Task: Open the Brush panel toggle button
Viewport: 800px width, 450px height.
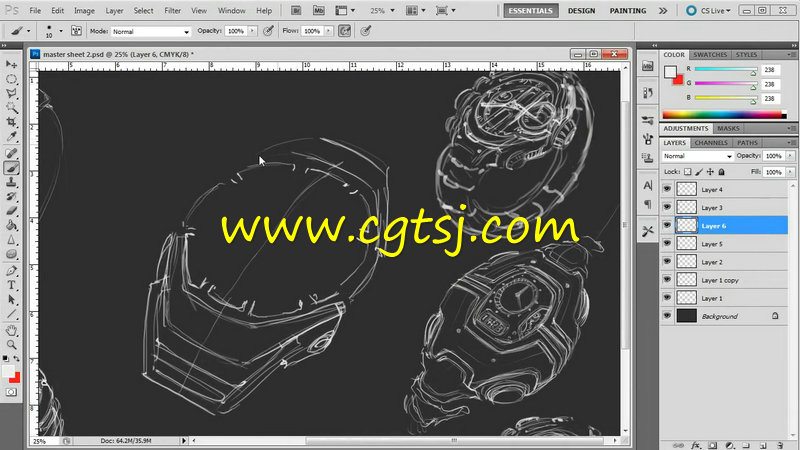Action: (x=76, y=31)
